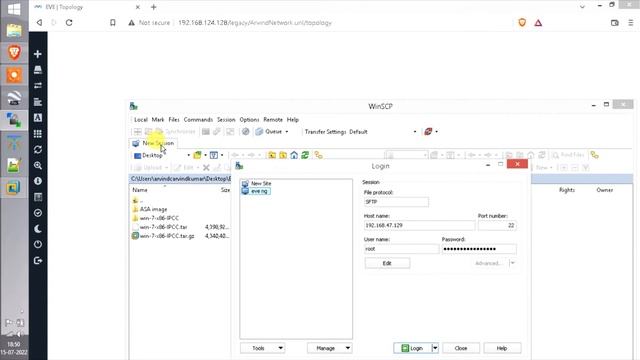Screen dimensions: 640x360
Task: Open File protocol SFTP combo box
Action: [x=396, y=202]
